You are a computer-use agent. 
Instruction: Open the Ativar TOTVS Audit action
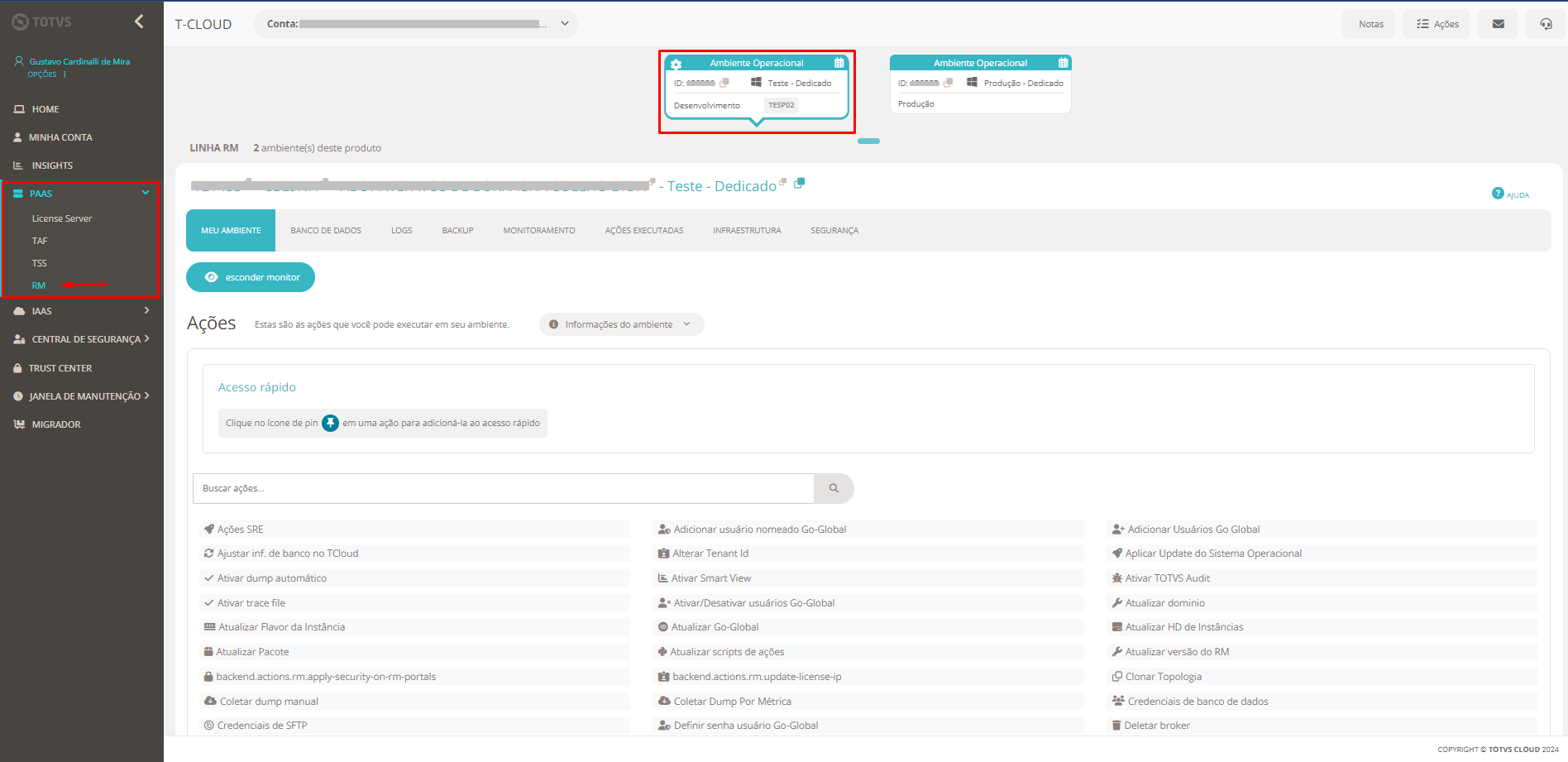tap(1322, 578)
